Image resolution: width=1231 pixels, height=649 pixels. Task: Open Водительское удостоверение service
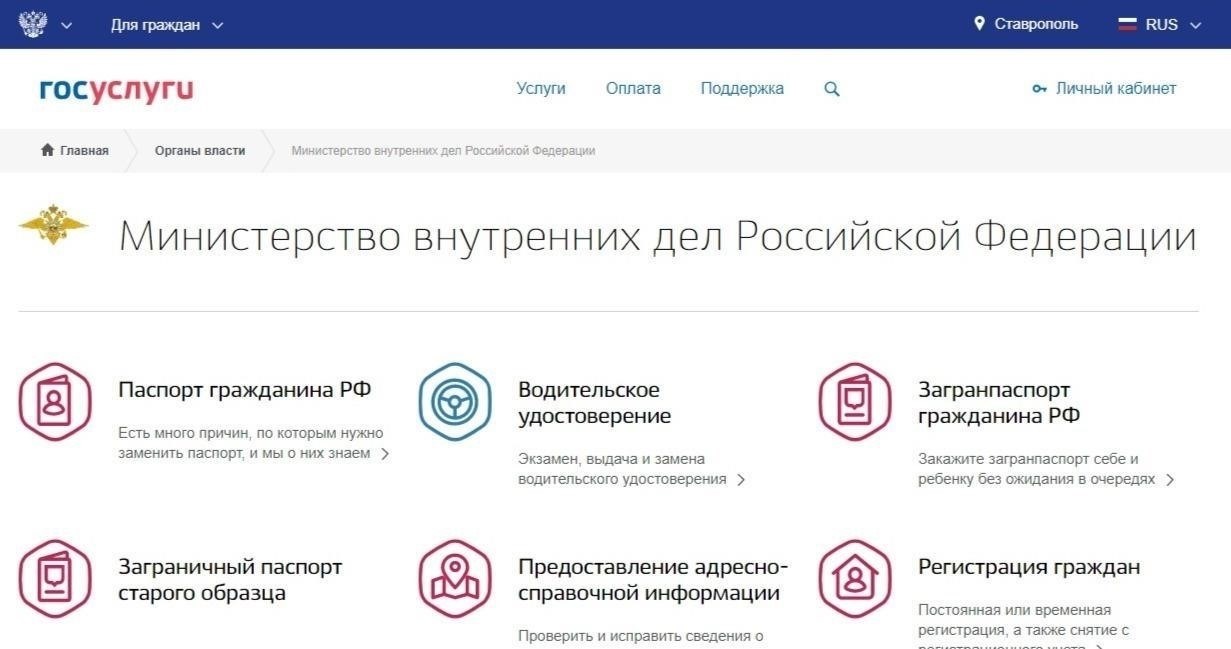click(594, 403)
